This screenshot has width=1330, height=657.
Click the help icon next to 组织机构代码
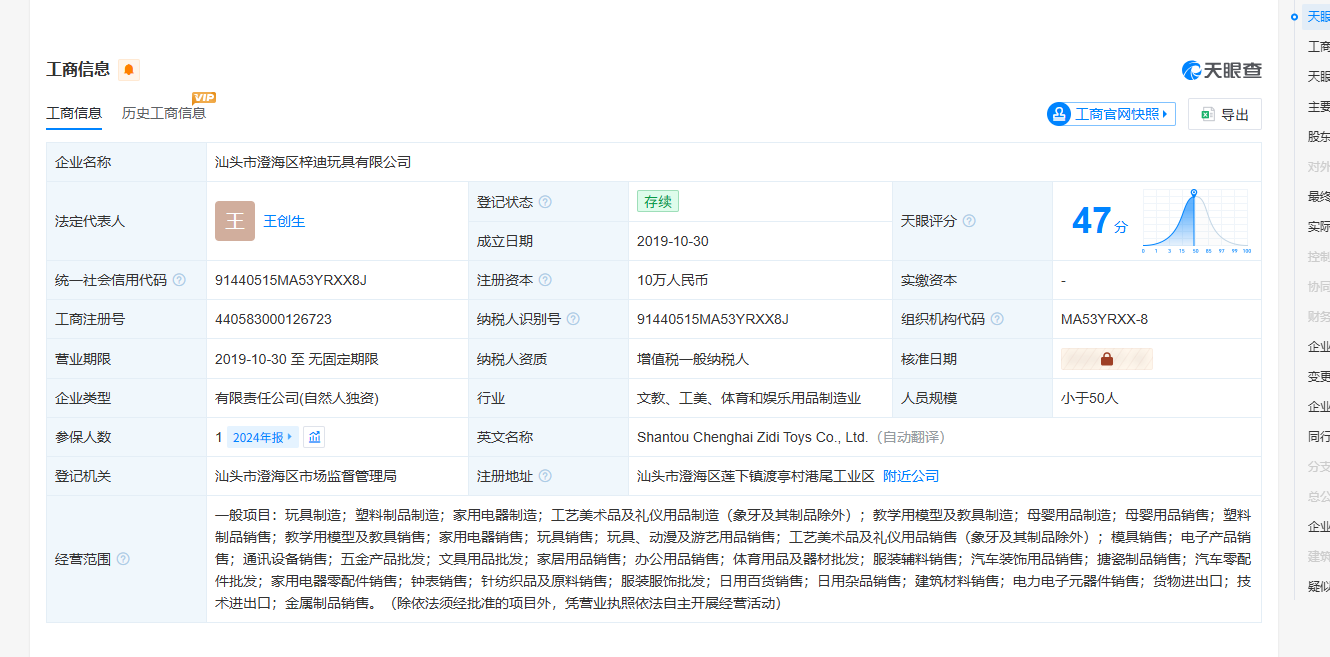[997, 319]
